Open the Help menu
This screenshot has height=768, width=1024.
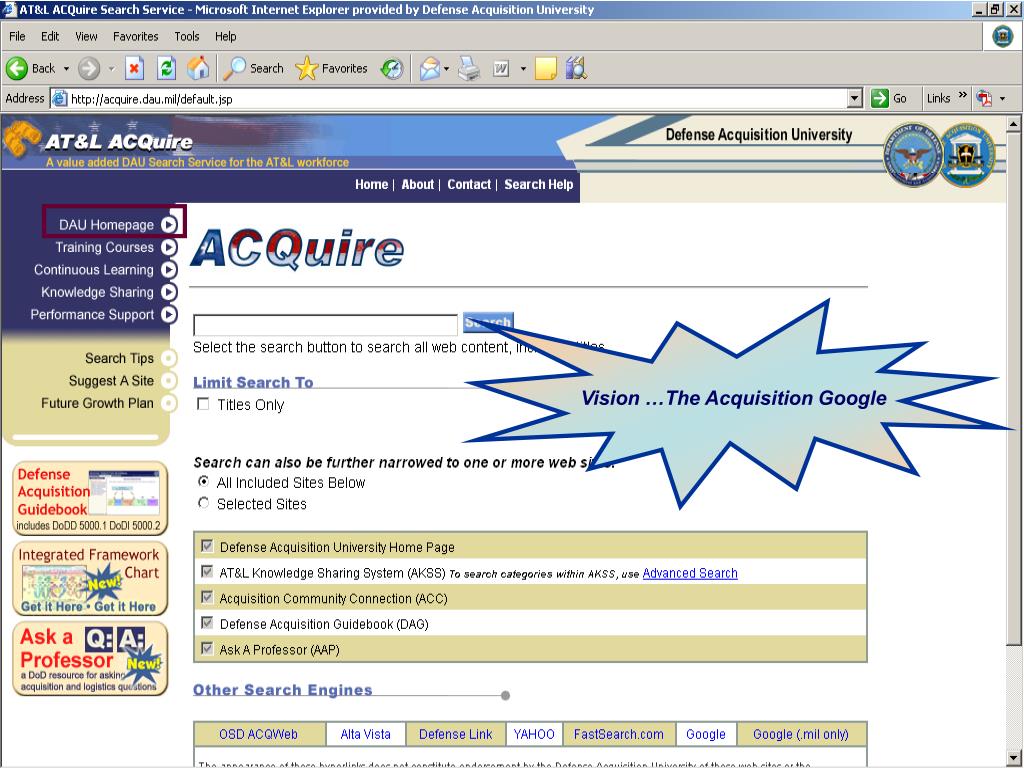(x=226, y=37)
